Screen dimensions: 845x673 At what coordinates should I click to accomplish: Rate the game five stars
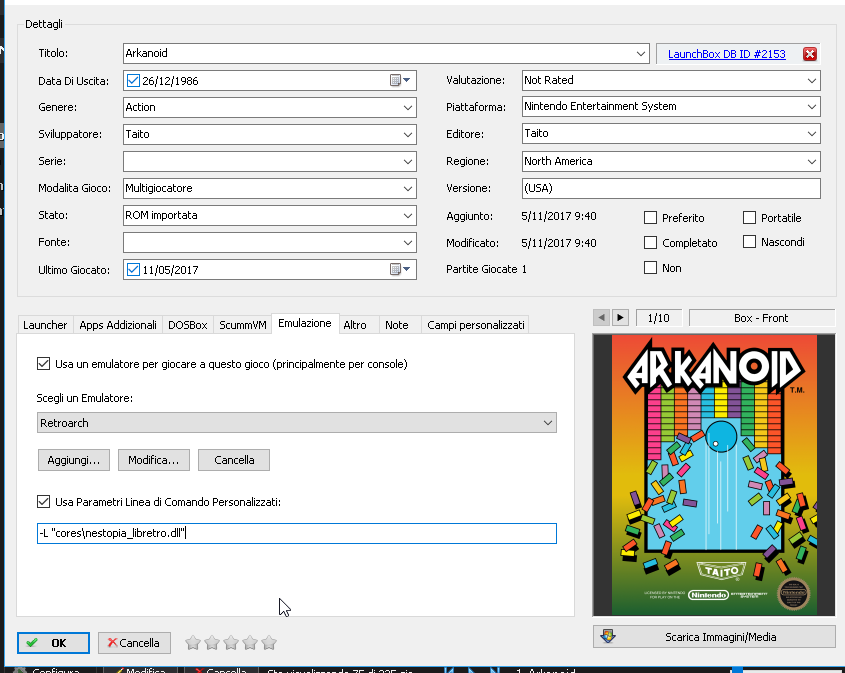click(x=269, y=642)
